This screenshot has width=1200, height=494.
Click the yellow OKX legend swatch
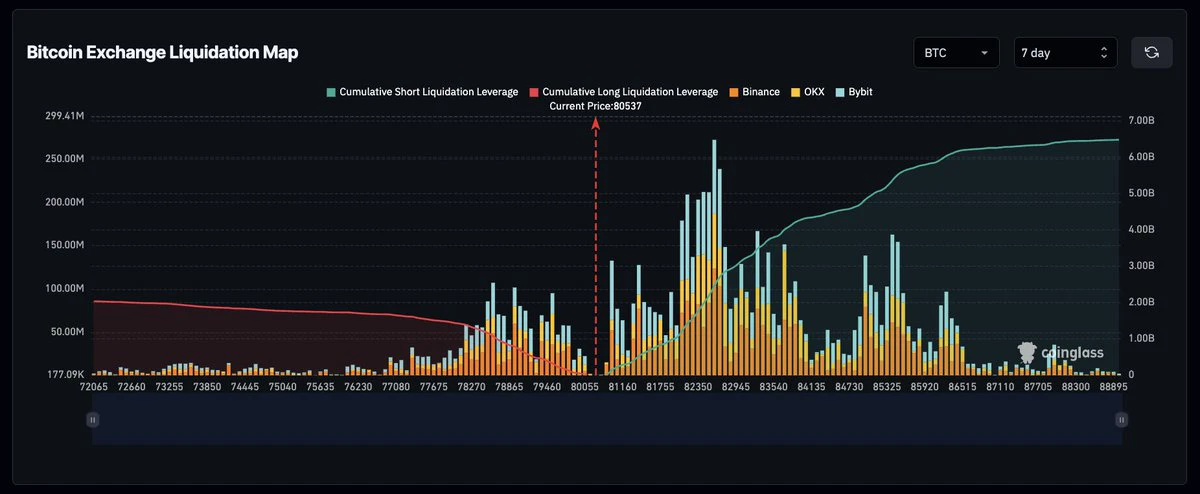[x=795, y=92]
